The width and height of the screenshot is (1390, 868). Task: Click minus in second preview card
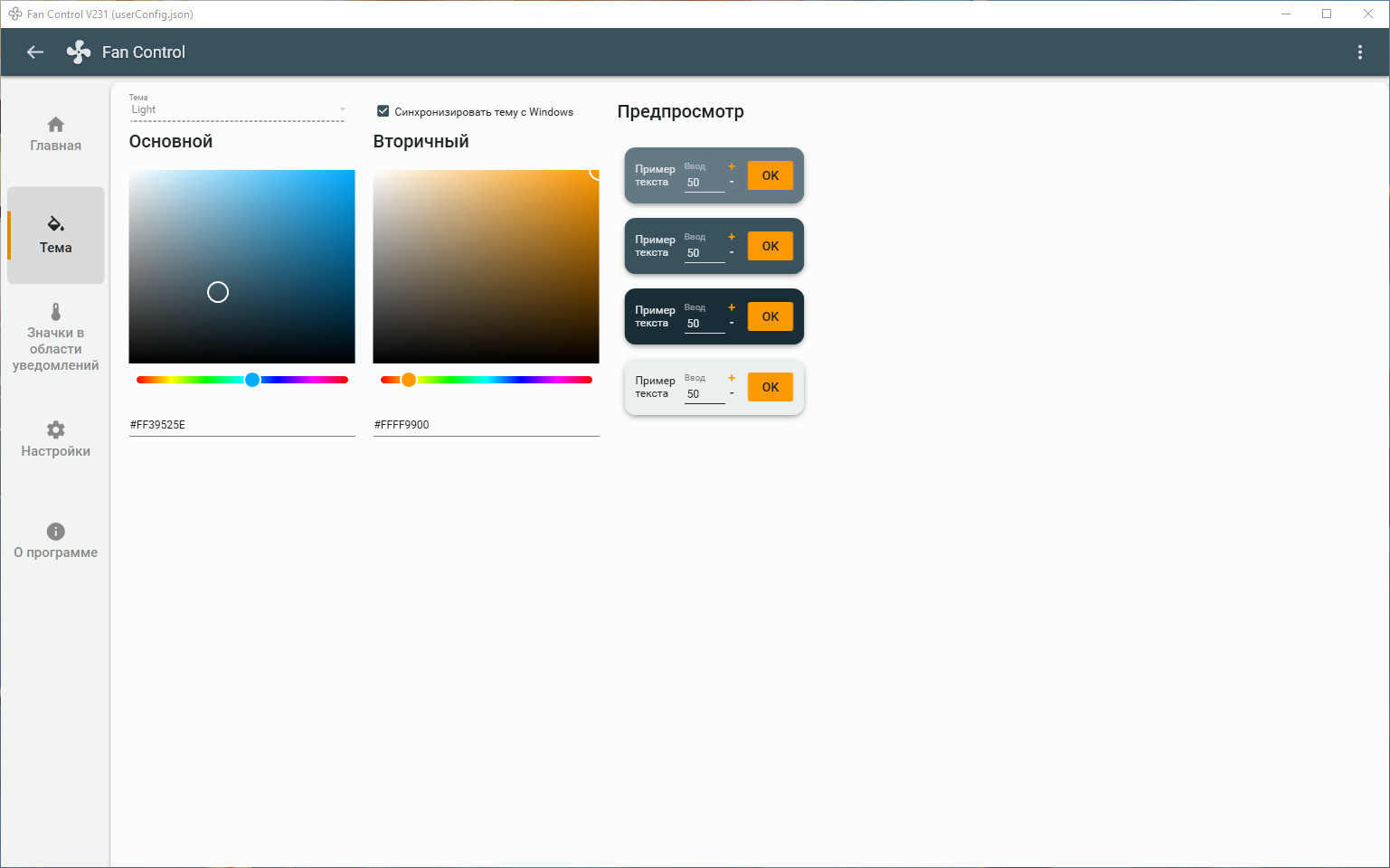click(x=732, y=252)
